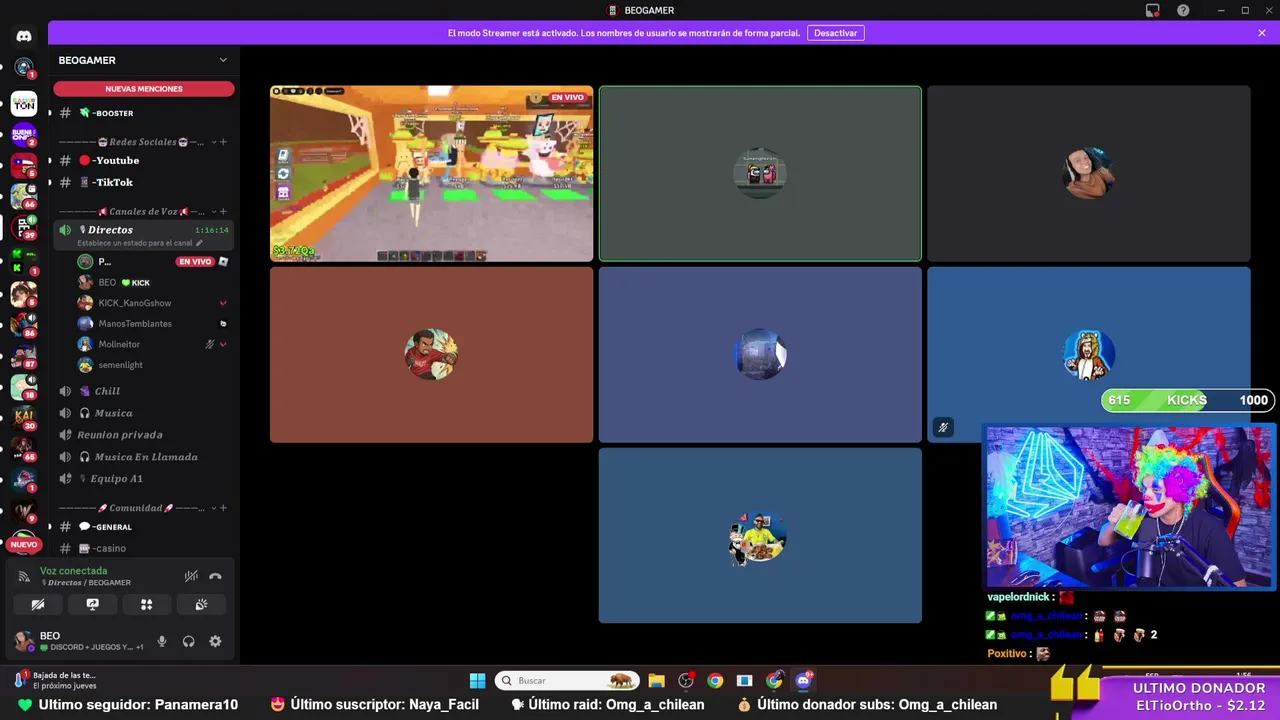The image size is (1280, 720).
Task: Click Discord icon in the taskbar
Action: 803,680
